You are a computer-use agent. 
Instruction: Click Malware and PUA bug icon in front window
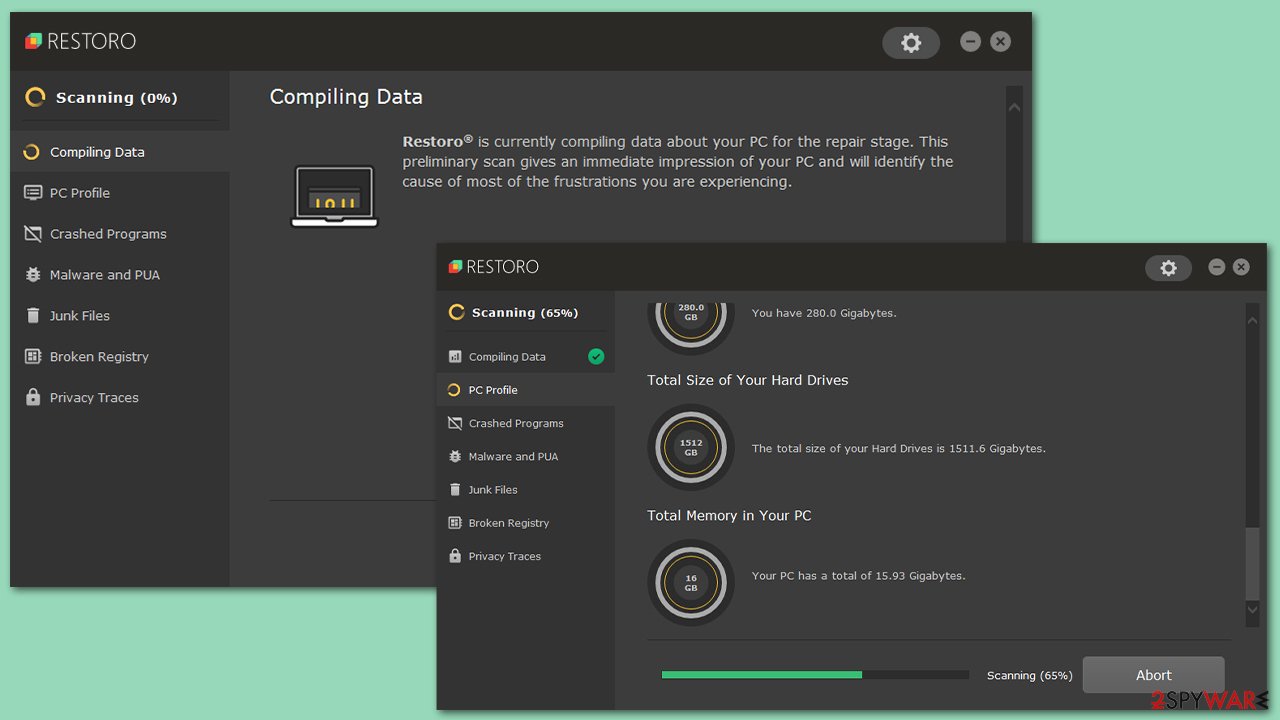pos(455,456)
